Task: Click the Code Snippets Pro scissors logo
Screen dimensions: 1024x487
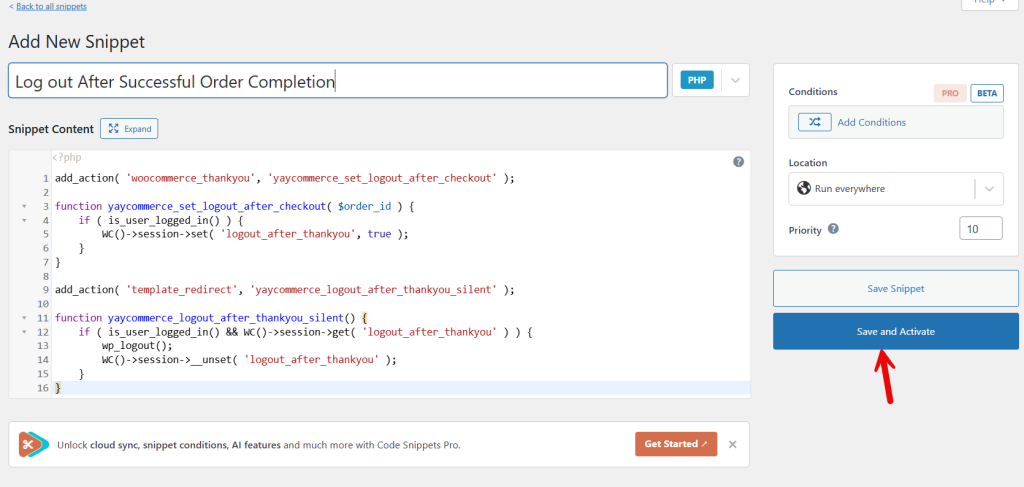Action: (33, 445)
